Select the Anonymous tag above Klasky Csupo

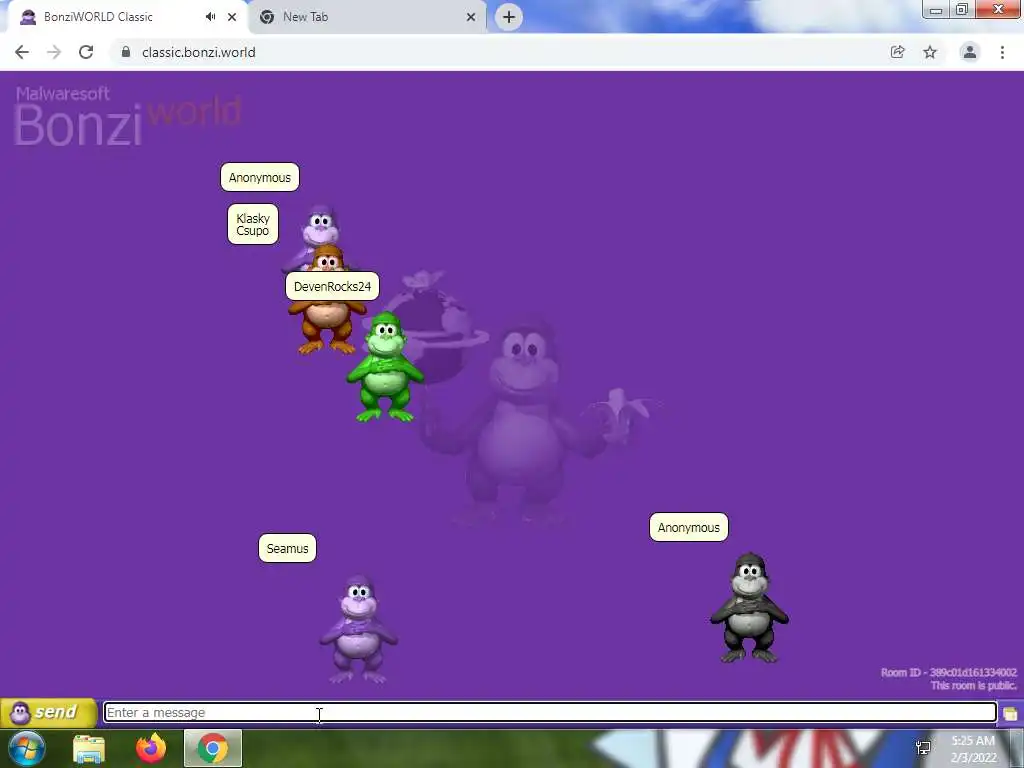260,177
